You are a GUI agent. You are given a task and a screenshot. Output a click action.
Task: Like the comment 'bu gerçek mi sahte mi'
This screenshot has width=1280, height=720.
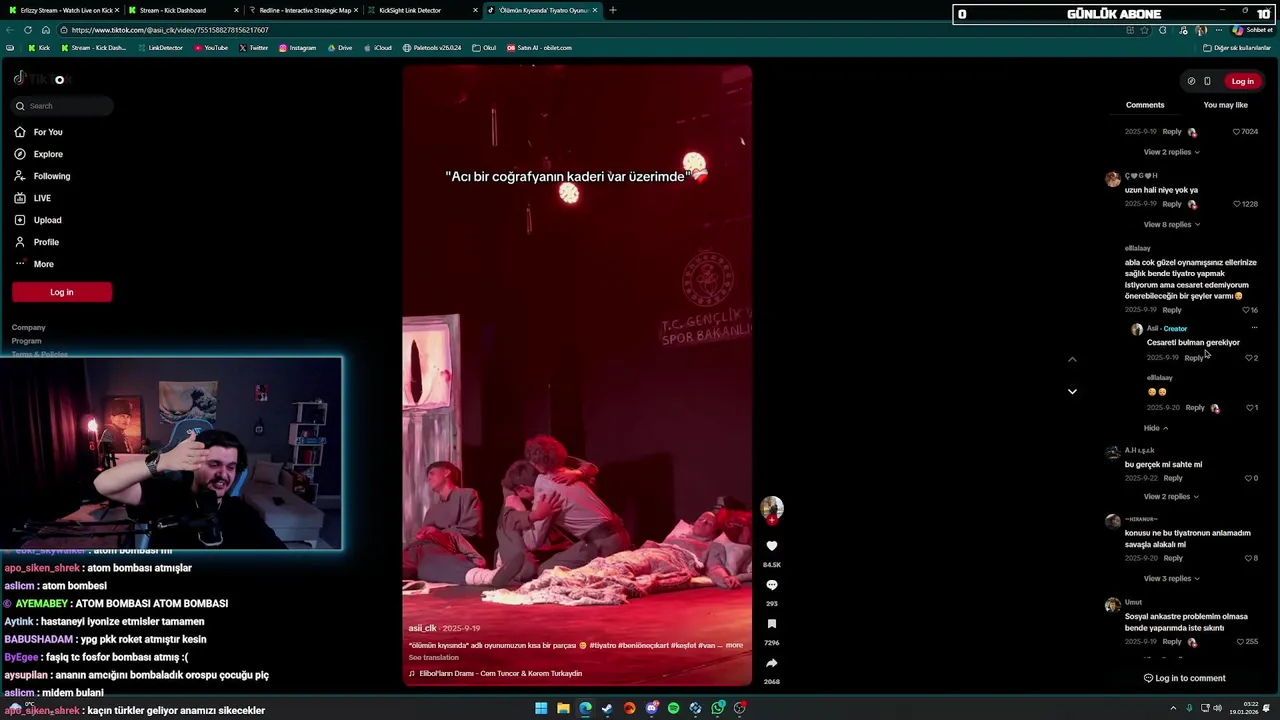point(1249,478)
